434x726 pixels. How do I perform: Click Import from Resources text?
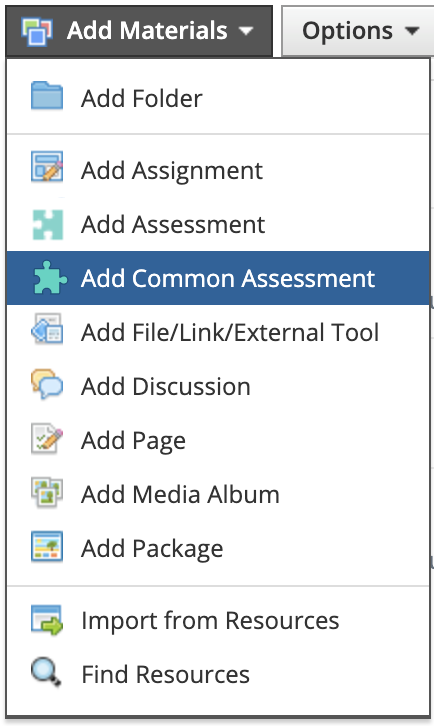click(210, 620)
